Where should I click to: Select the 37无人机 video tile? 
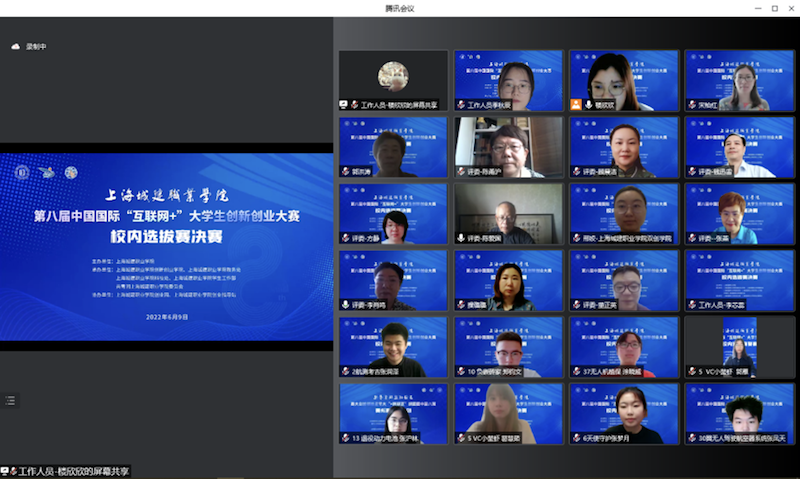pos(624,347)
